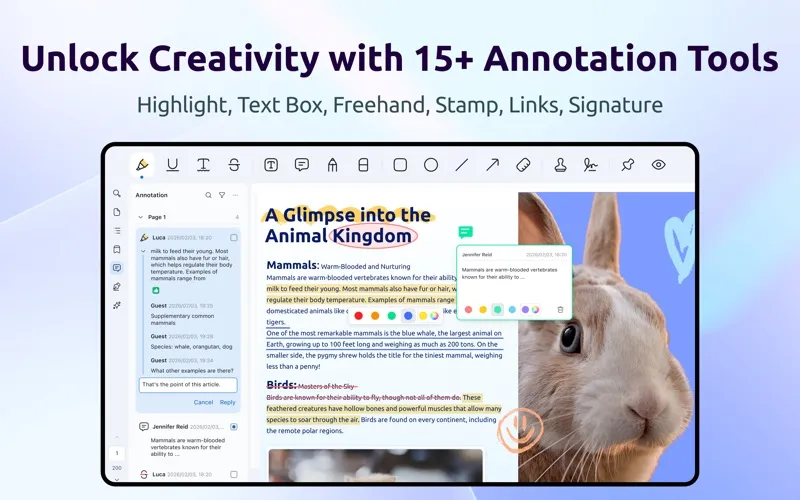Pick purple color in the note popup

coord(525,310)
